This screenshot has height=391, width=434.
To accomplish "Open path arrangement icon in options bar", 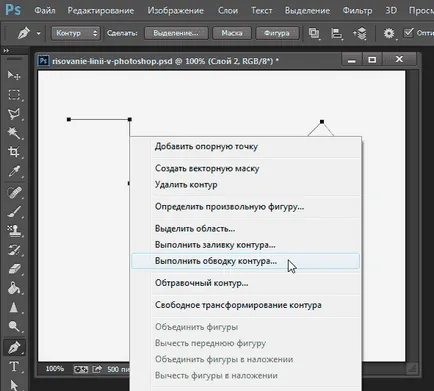I will pyautogui.click(x=360, y=33).
